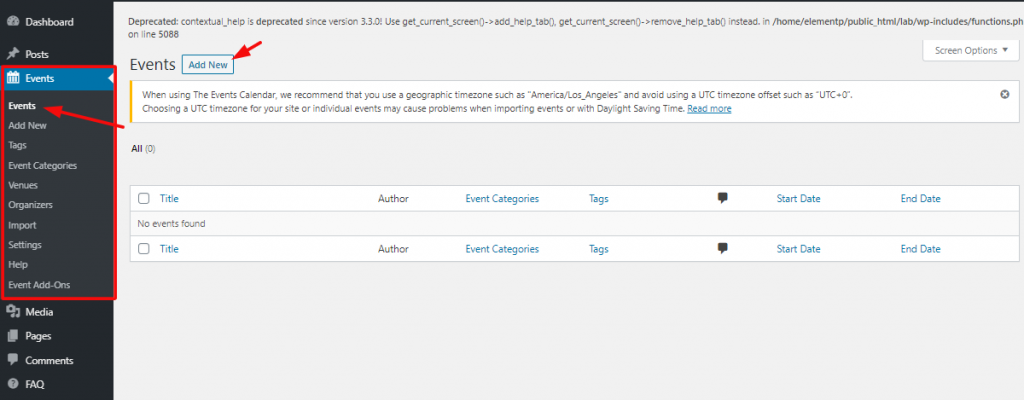Open the Read more link in notice

(x=709, y=109)
